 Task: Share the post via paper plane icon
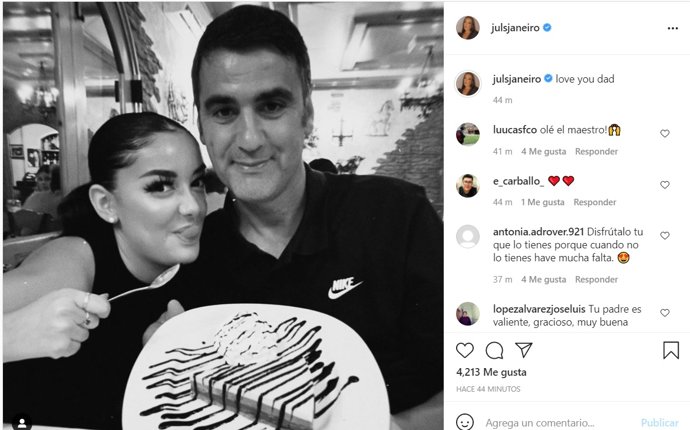click(524, 350)
